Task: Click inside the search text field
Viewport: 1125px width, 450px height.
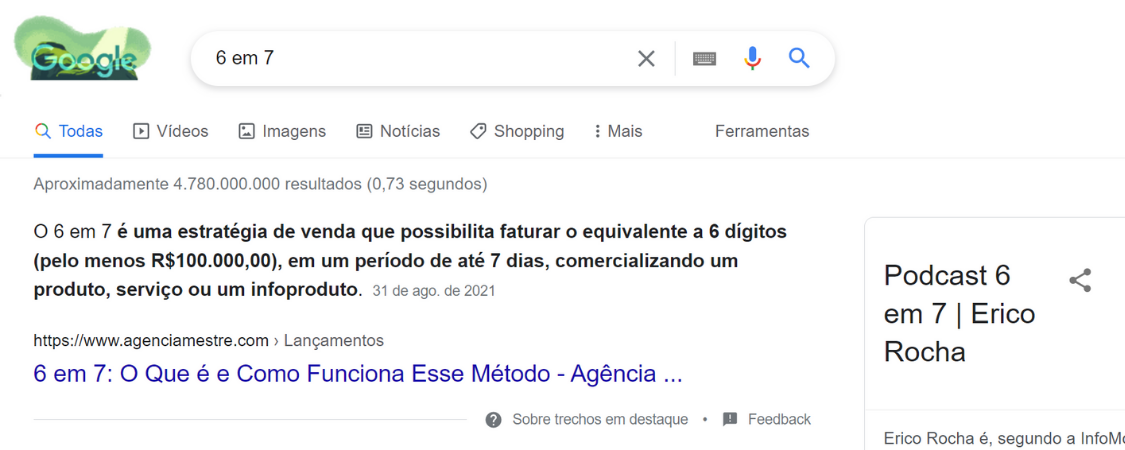Action: click(x=420, y=59)
